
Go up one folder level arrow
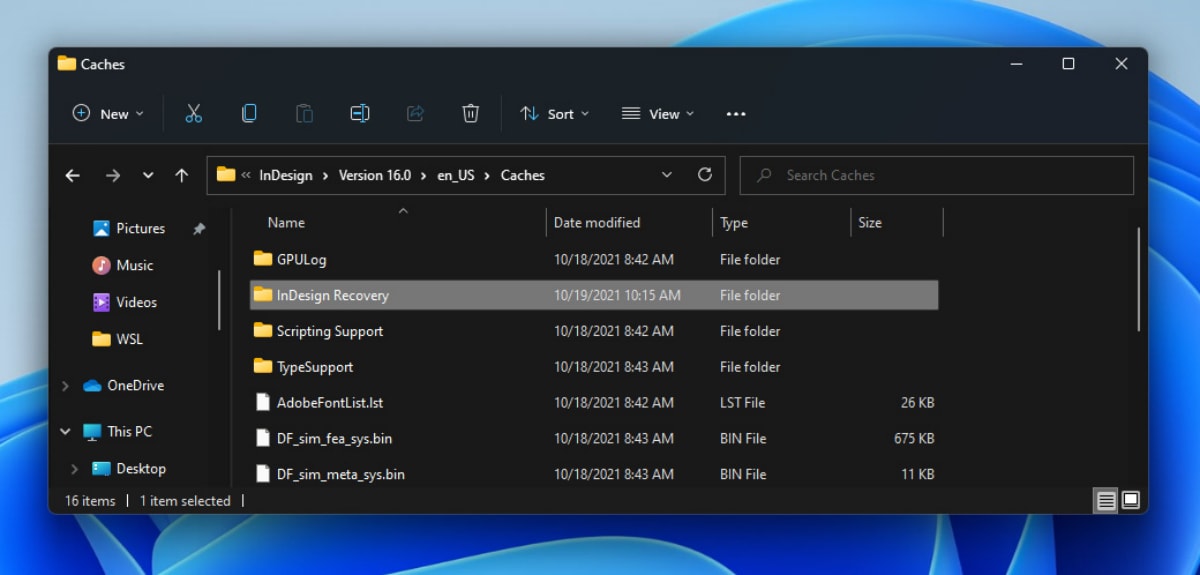pyautogui.click(x=181, y=175)
